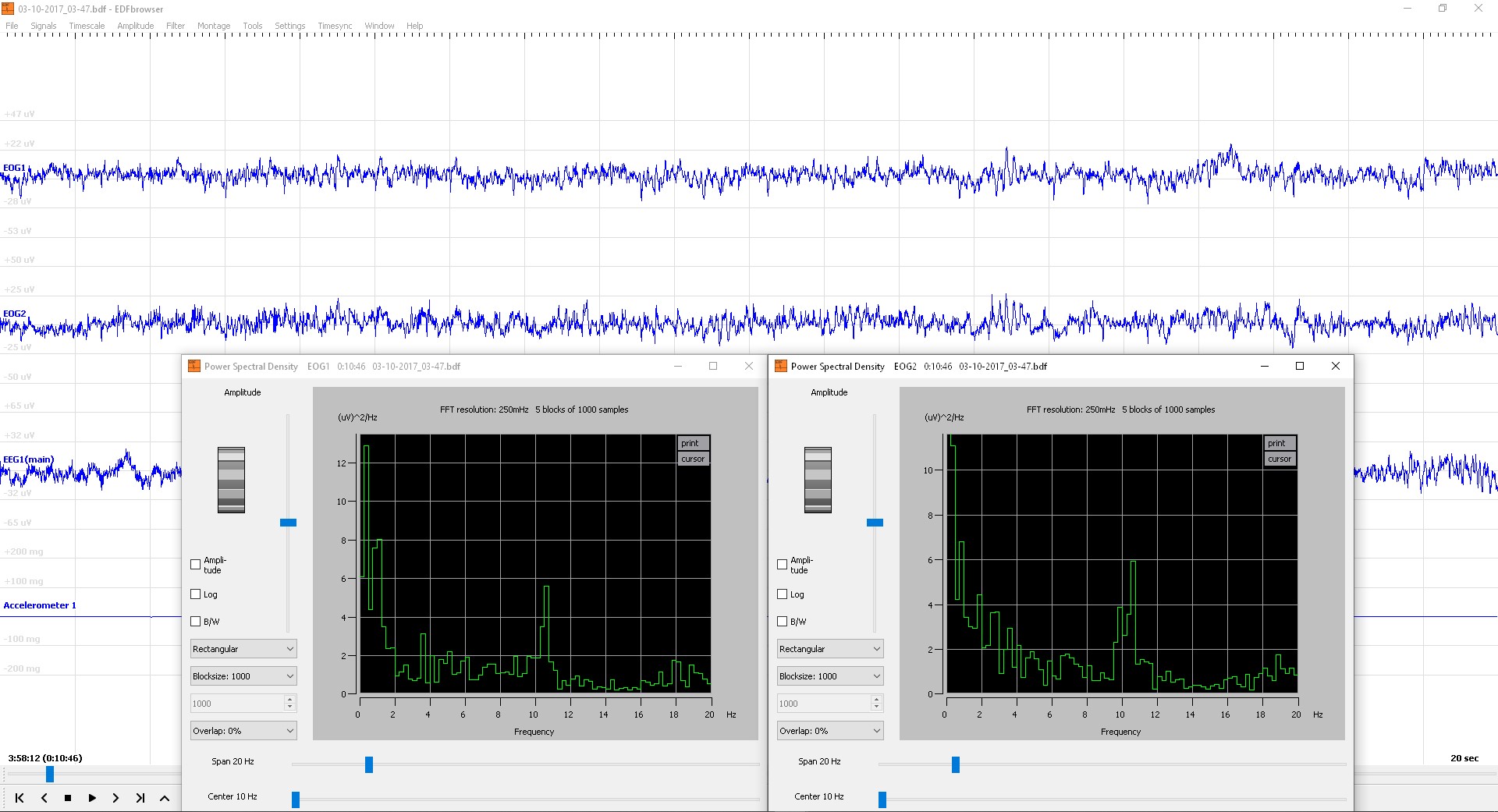Open the Montage menu
The height and width of the screenshot is (812, 1498).
click(214, 26)
